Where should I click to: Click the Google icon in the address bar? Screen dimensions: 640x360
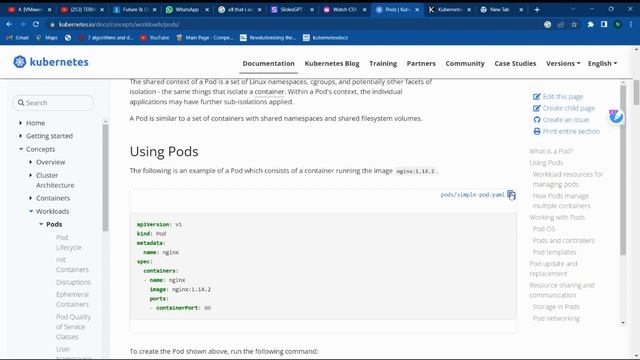547,24
